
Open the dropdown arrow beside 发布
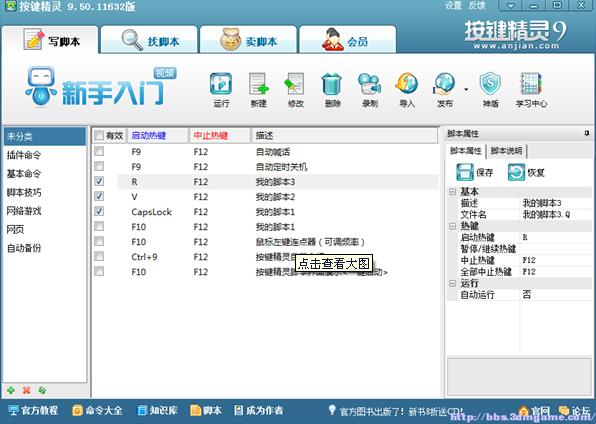tap(466, 90)
